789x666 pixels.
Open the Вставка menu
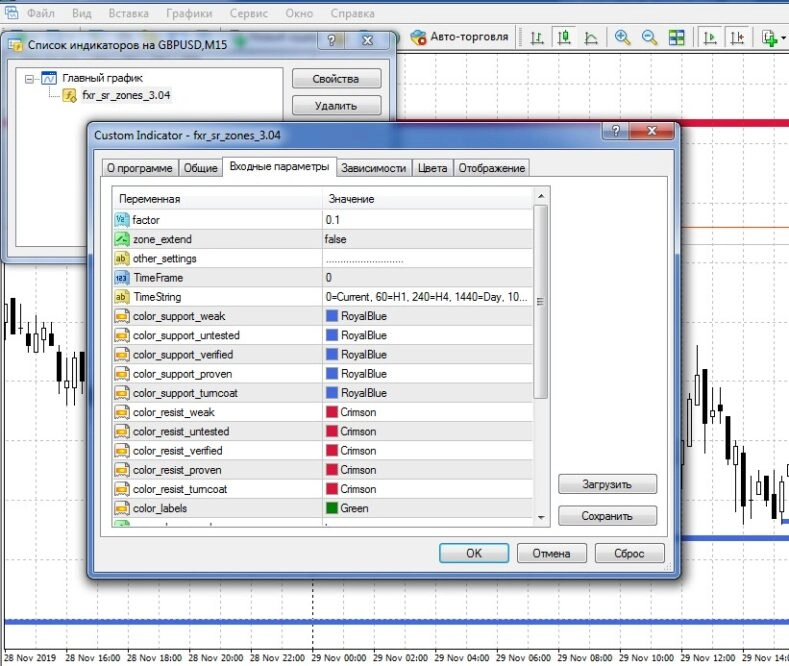pos(128,13)
